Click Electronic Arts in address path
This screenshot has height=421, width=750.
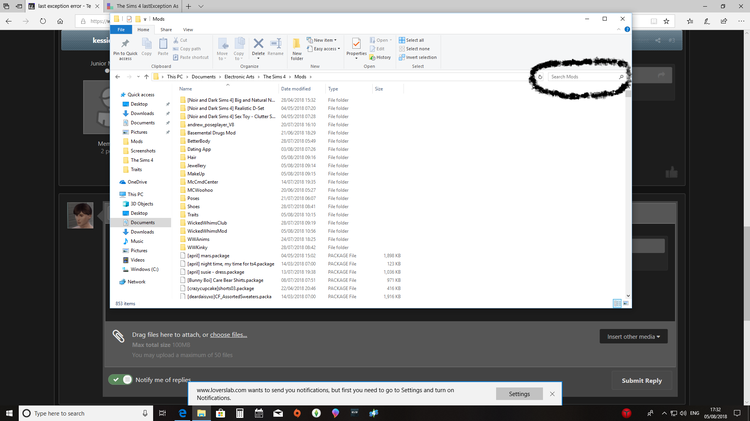click(x=239, y=77)
